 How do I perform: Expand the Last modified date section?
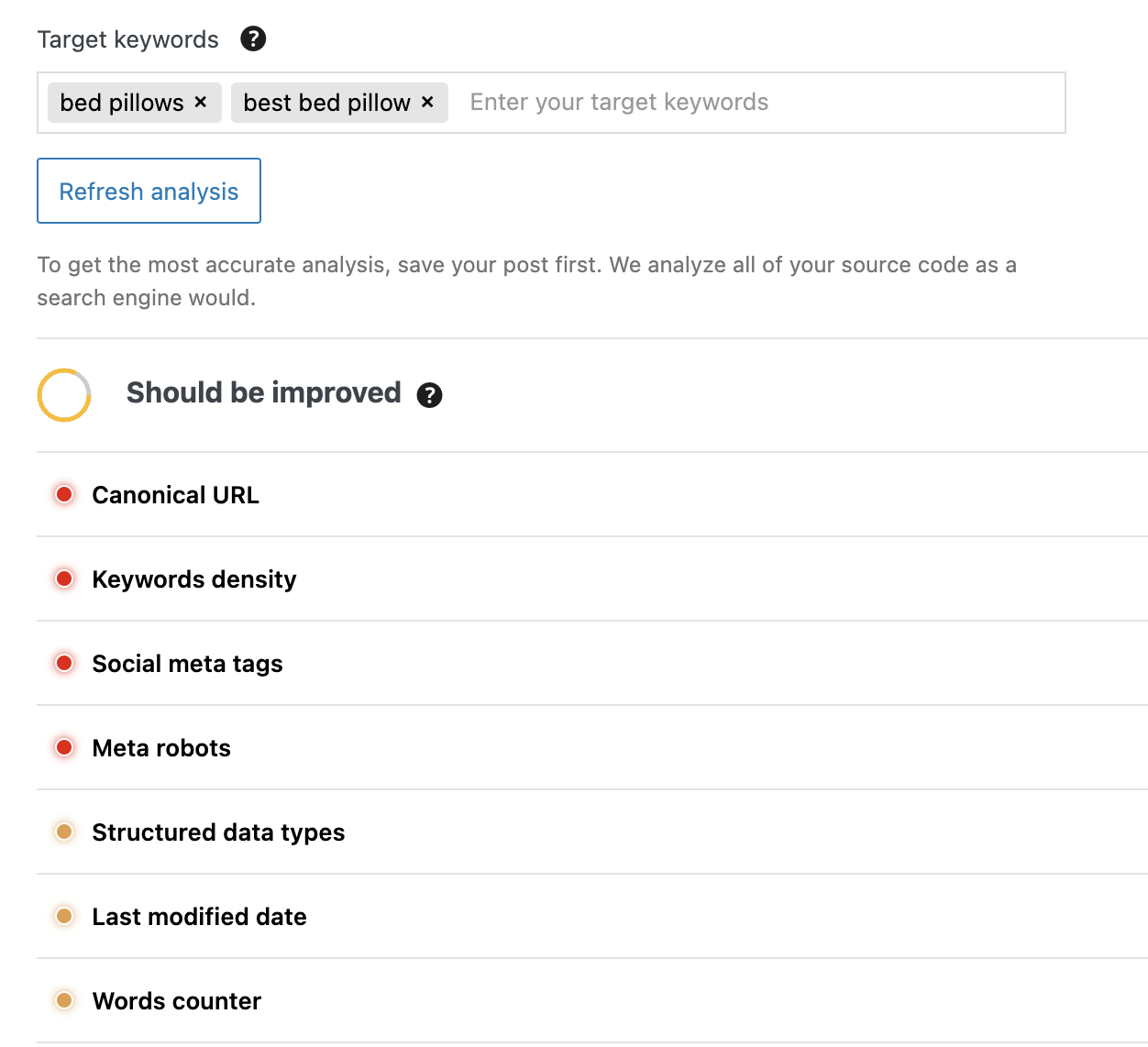coord(592,917)
